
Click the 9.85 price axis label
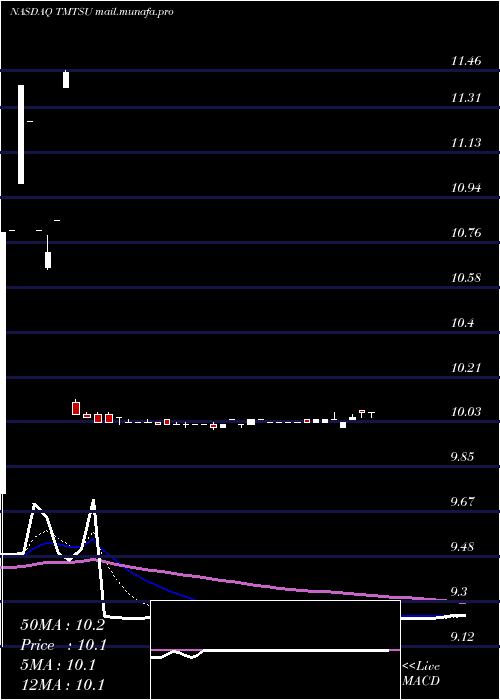point(464,457)
